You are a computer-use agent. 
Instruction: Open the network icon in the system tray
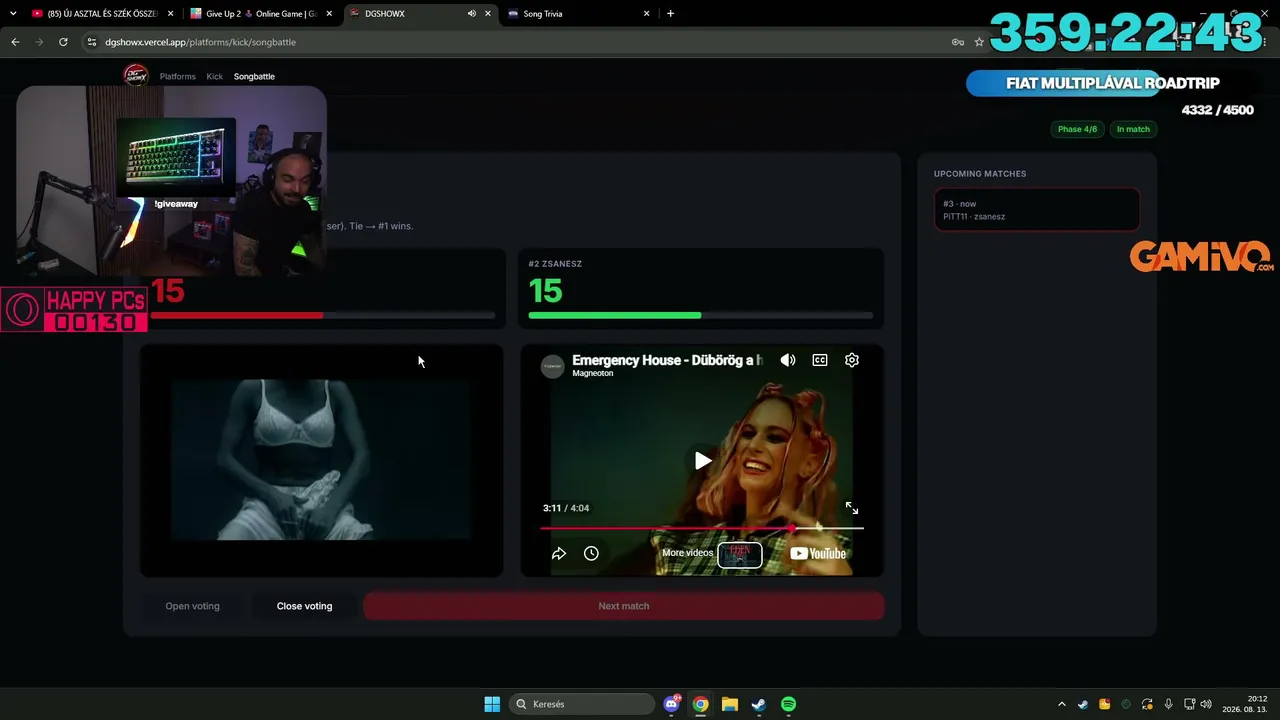point(1190,704)
